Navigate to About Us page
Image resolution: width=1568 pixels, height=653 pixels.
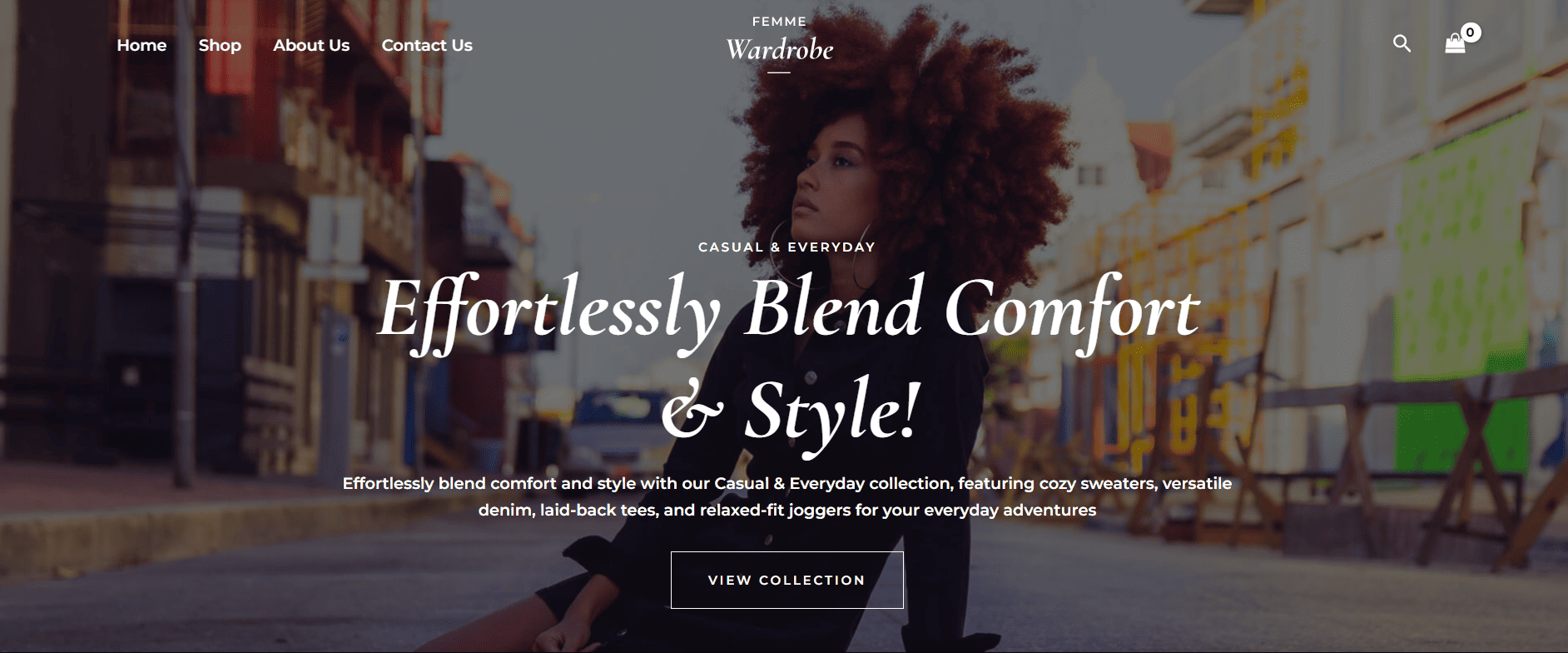311,46
